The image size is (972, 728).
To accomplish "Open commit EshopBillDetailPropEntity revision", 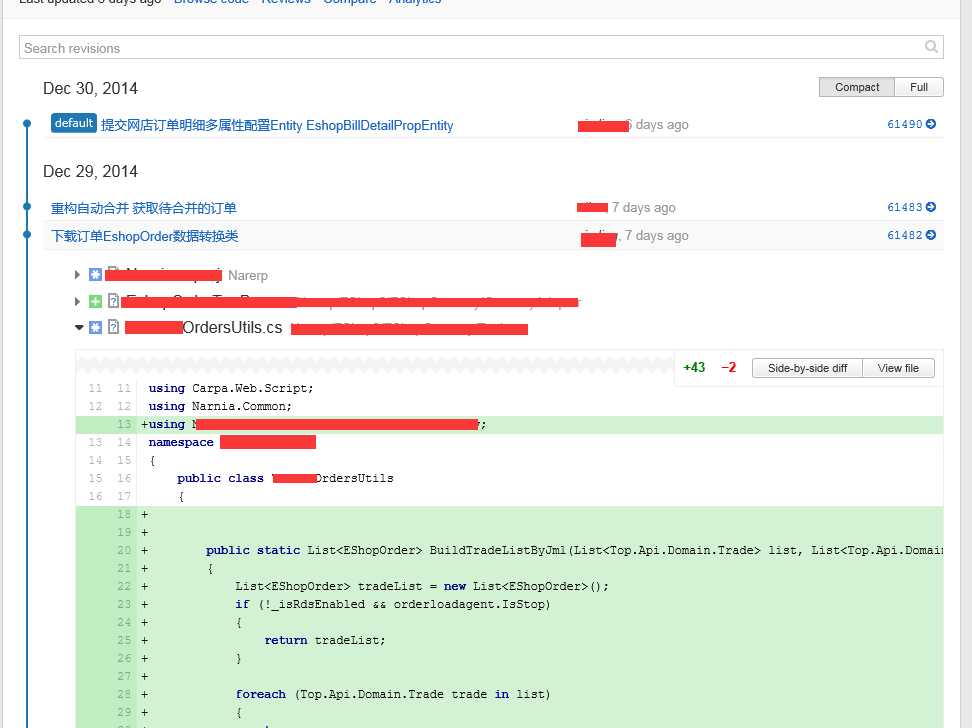I will (277, 125).
